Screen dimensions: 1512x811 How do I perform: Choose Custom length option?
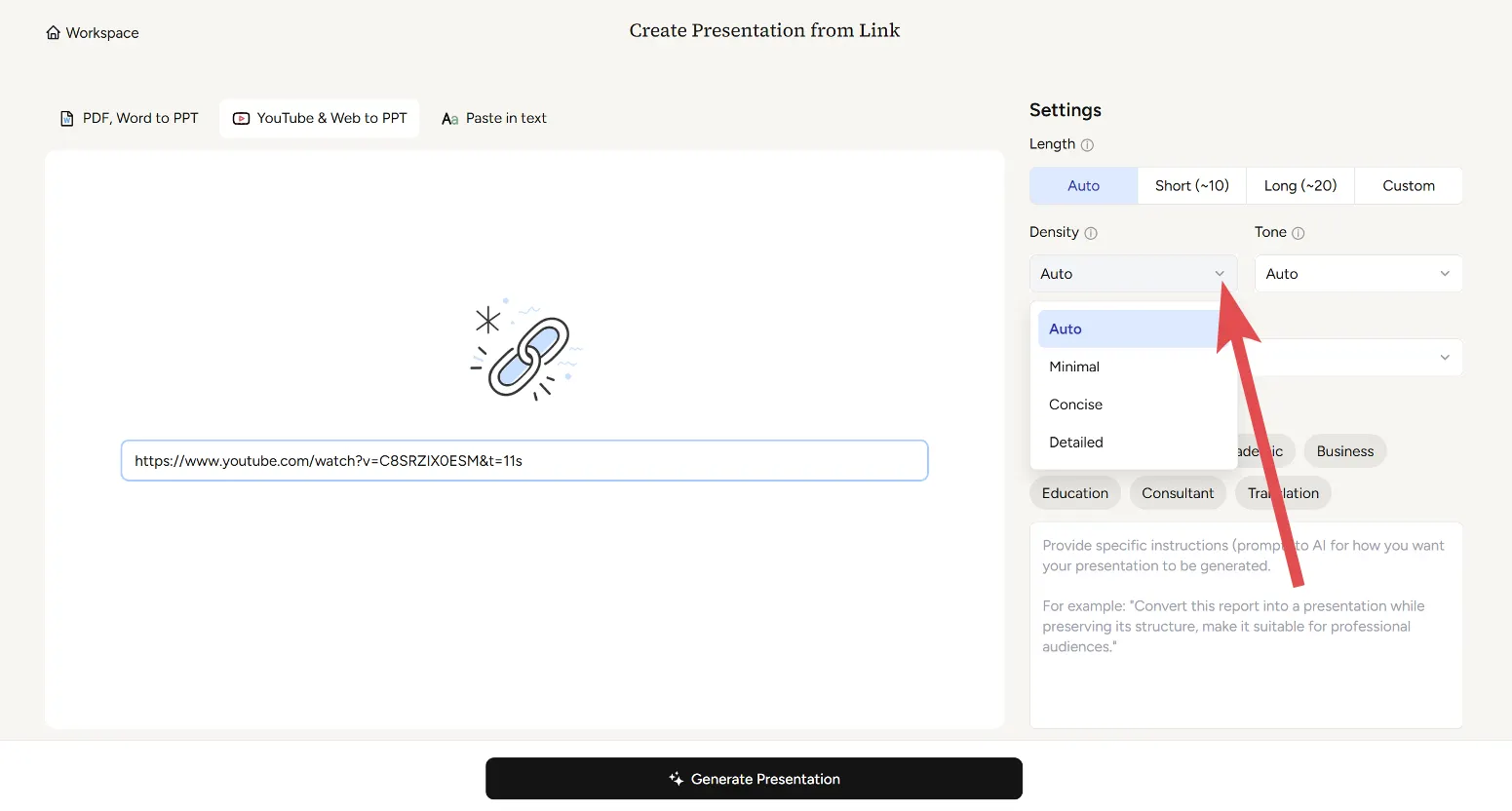pyautogui.click(x=1408, y=186)
